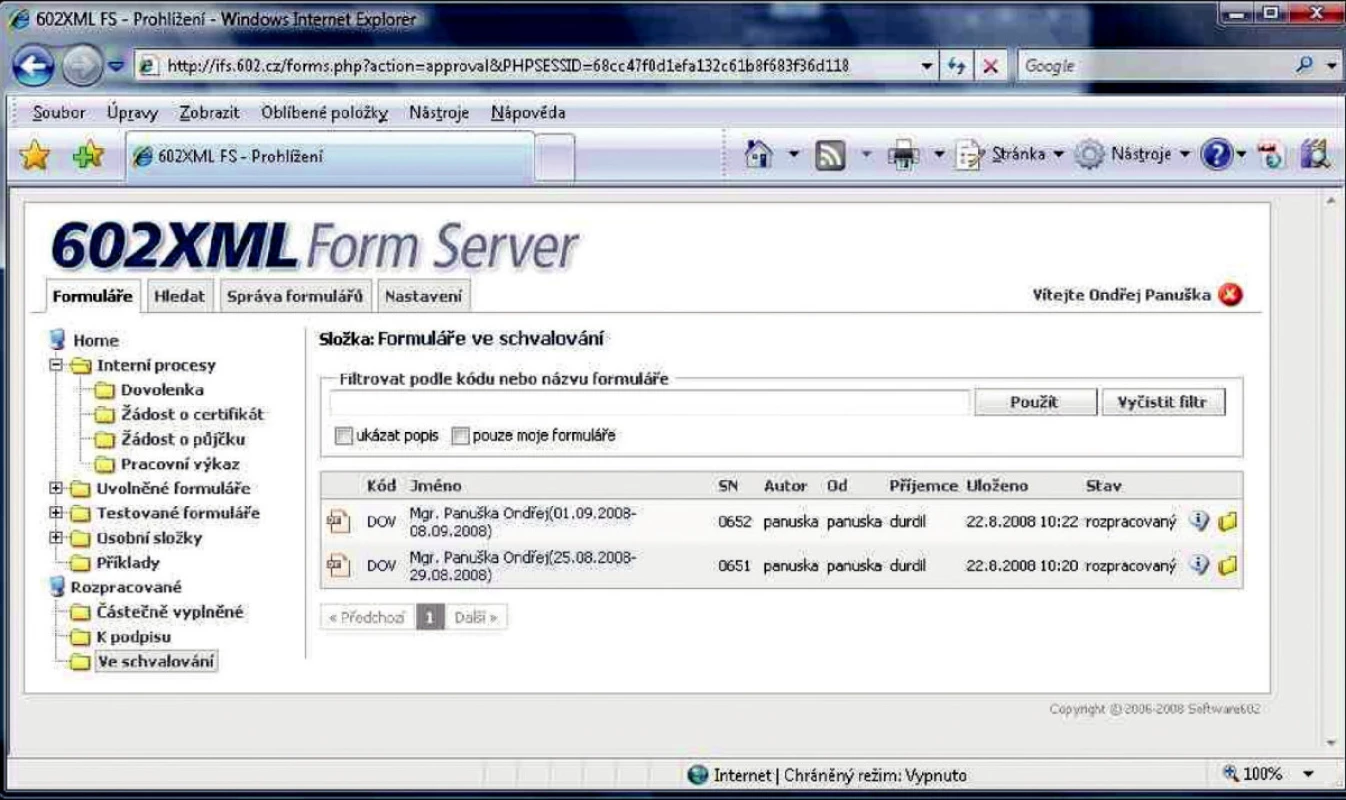The width and height of the screenshot is (1346, 800).
Task: Click the « Předchozí pagination button
Action: 366,618
